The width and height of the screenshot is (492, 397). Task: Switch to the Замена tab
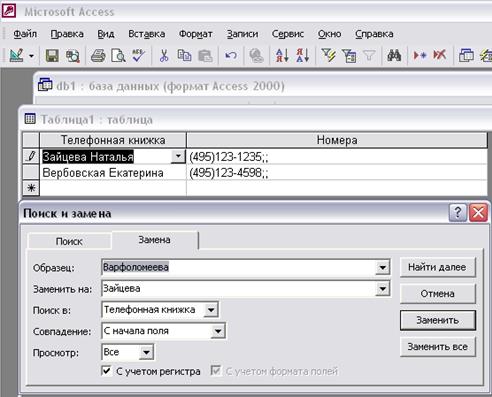coord(155,240)
